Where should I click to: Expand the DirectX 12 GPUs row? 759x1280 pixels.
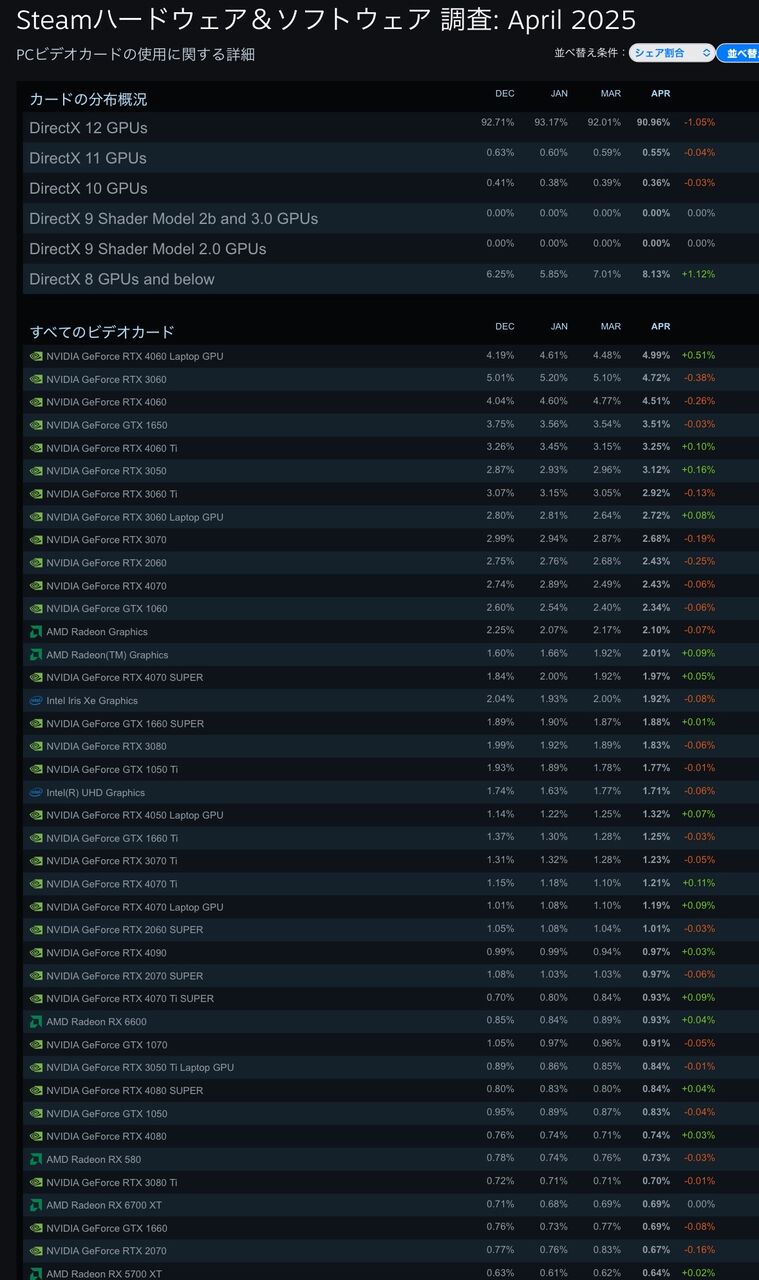pyautogui.click(x=390, y=127)
